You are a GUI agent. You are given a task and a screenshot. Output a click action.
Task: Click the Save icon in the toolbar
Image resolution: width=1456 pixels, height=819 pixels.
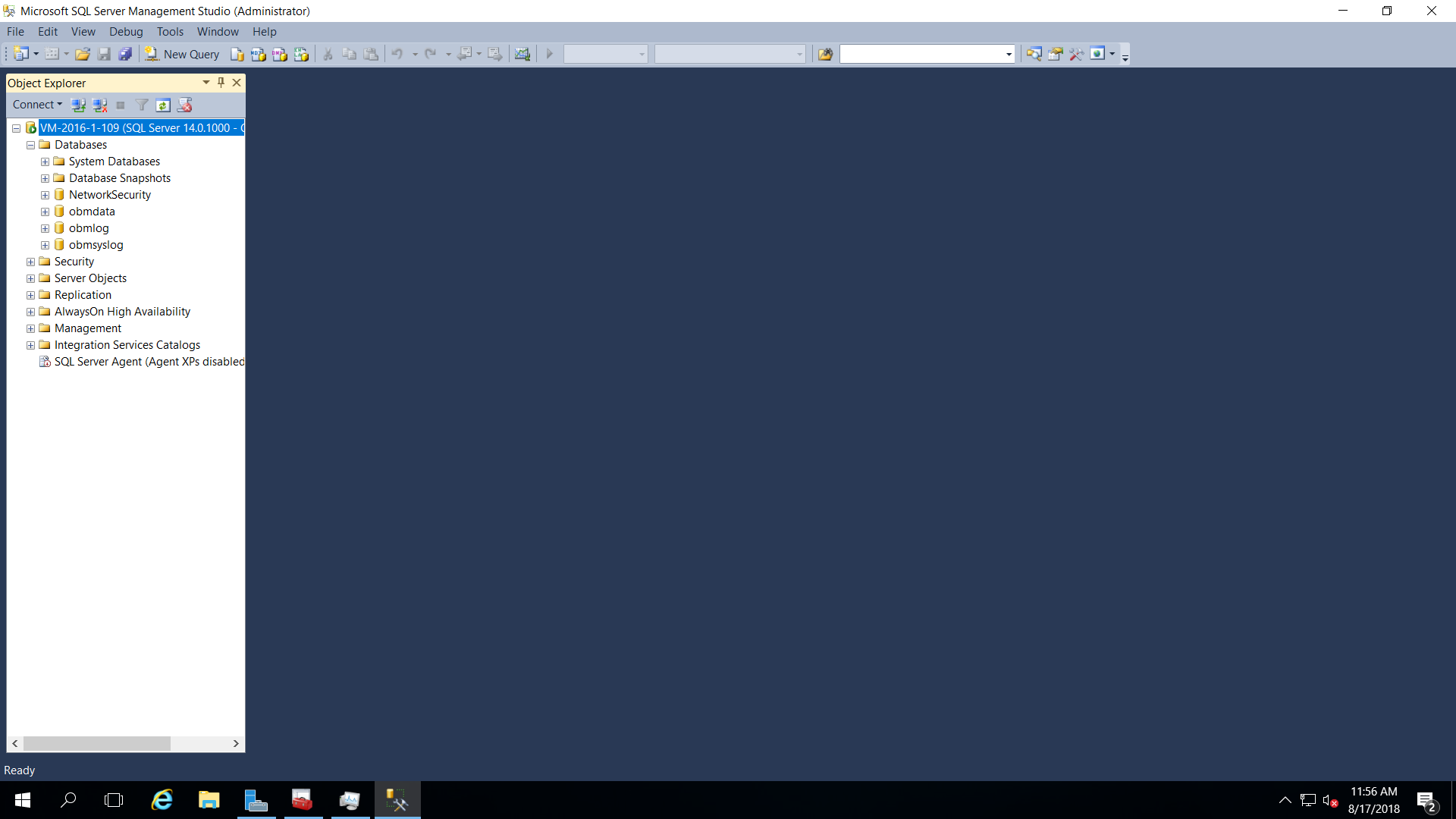(x=104, y=54)
